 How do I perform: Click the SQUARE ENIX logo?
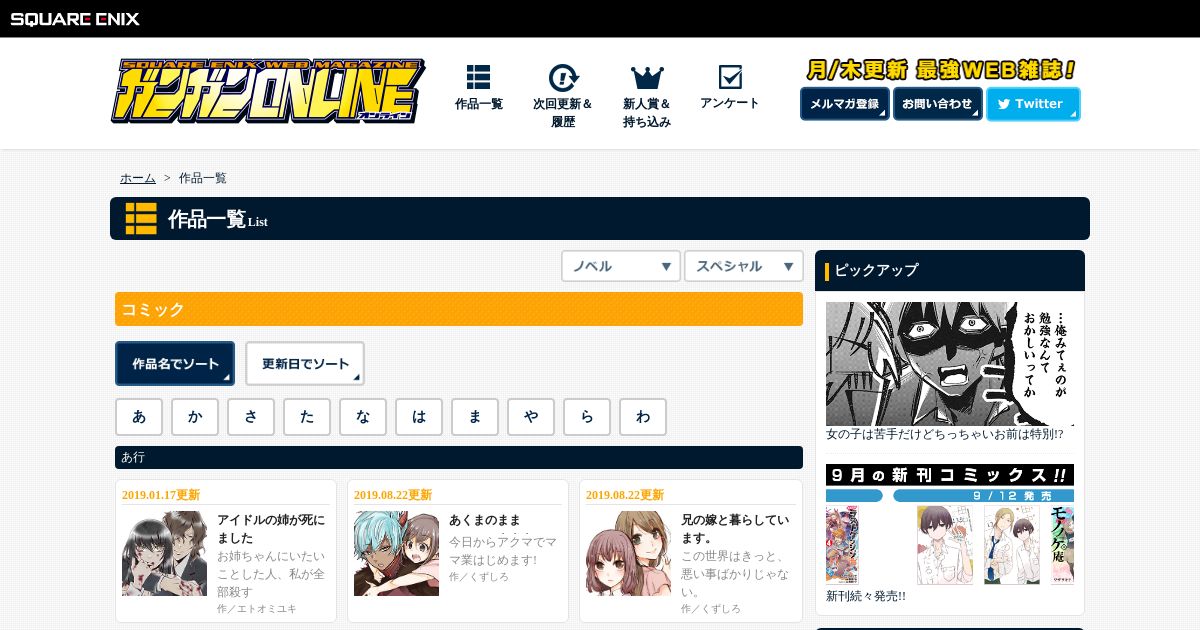pos(75,18)
